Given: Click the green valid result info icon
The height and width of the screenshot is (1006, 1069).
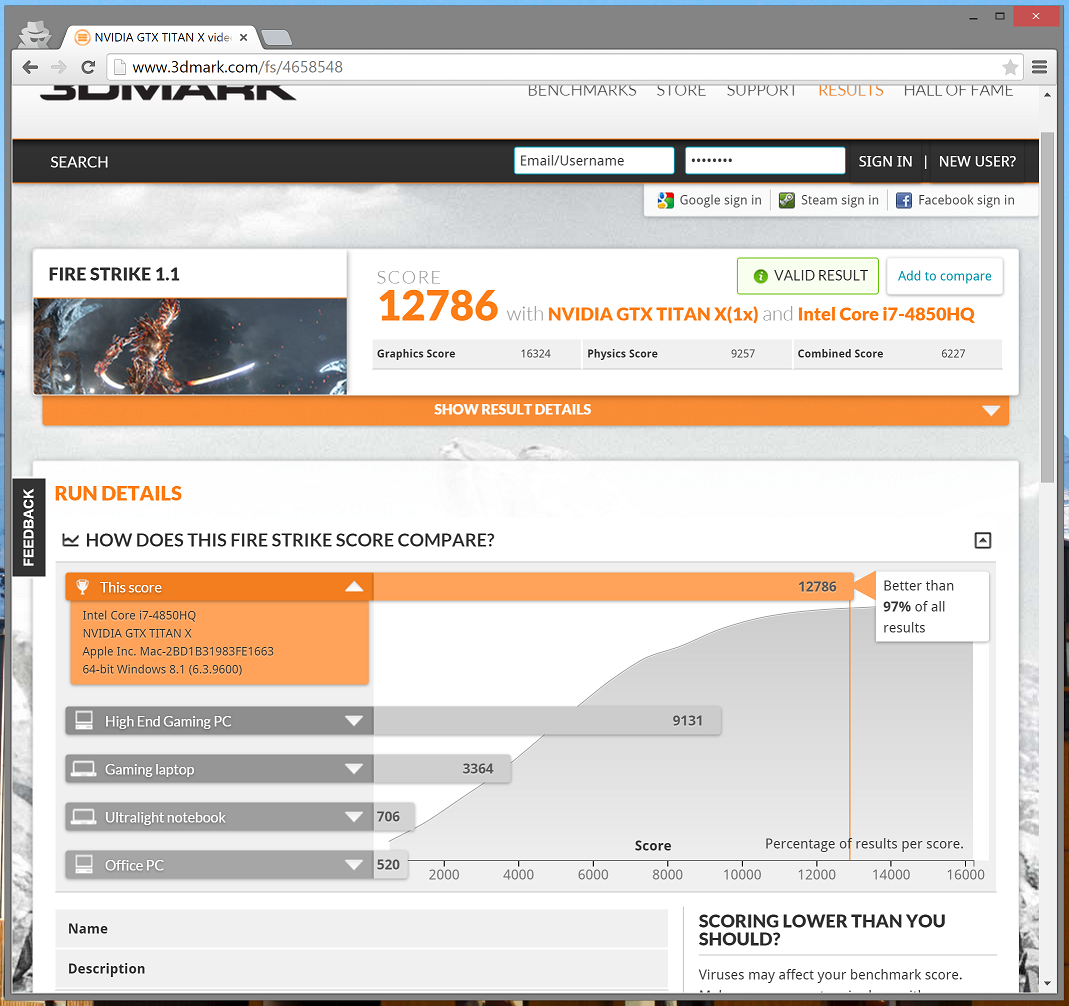Looking at the screenshot, I should [x=760, y=276].
